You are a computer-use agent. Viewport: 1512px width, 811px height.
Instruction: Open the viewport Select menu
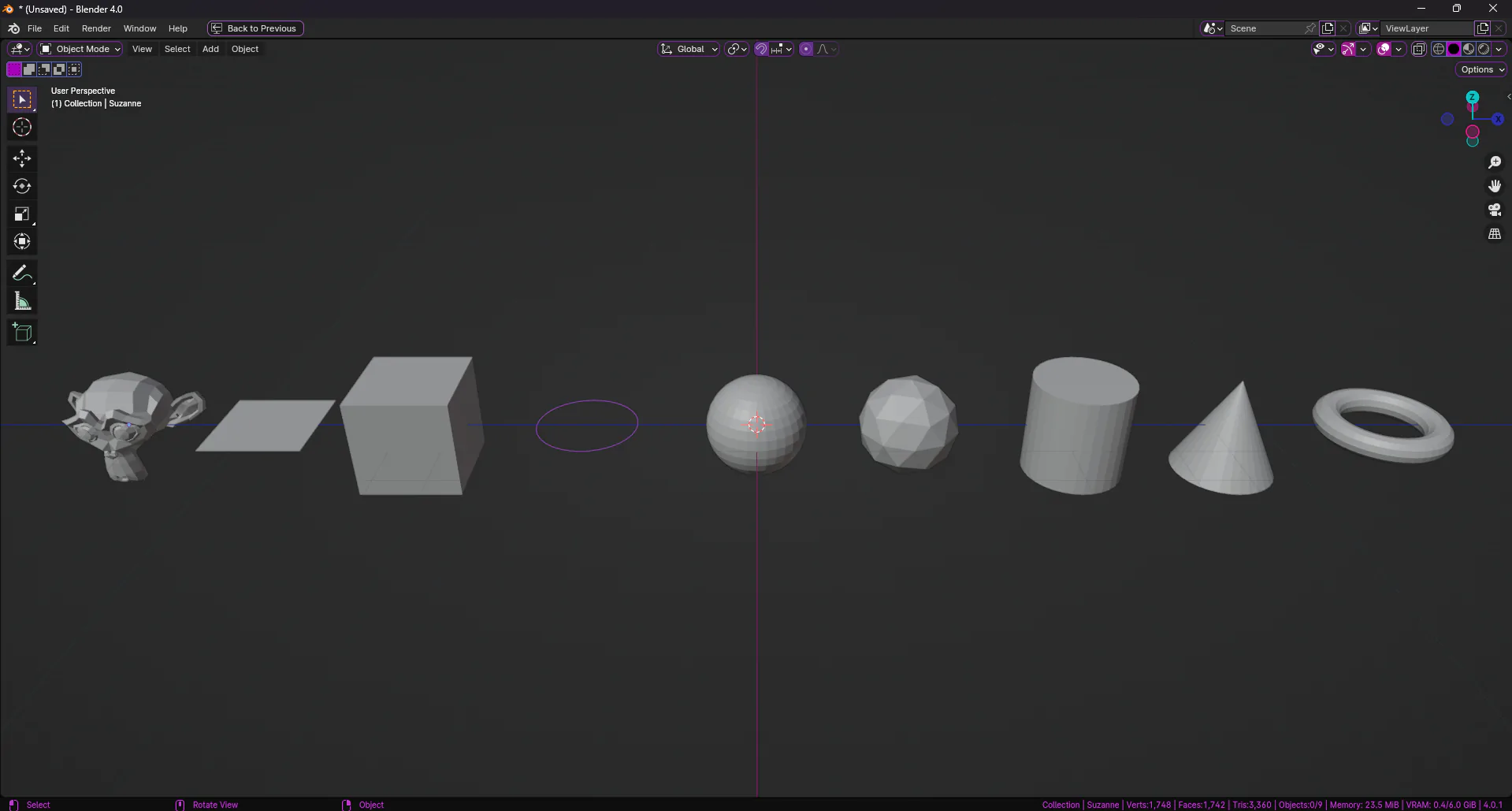point(177,49)
